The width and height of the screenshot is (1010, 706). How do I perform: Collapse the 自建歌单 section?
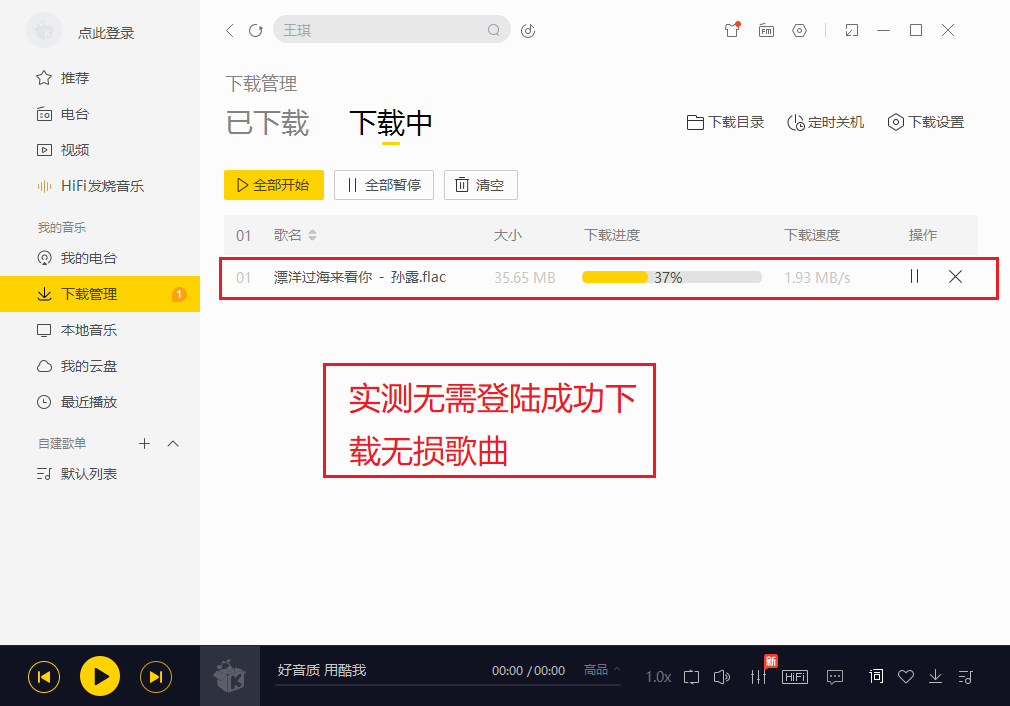173,443
